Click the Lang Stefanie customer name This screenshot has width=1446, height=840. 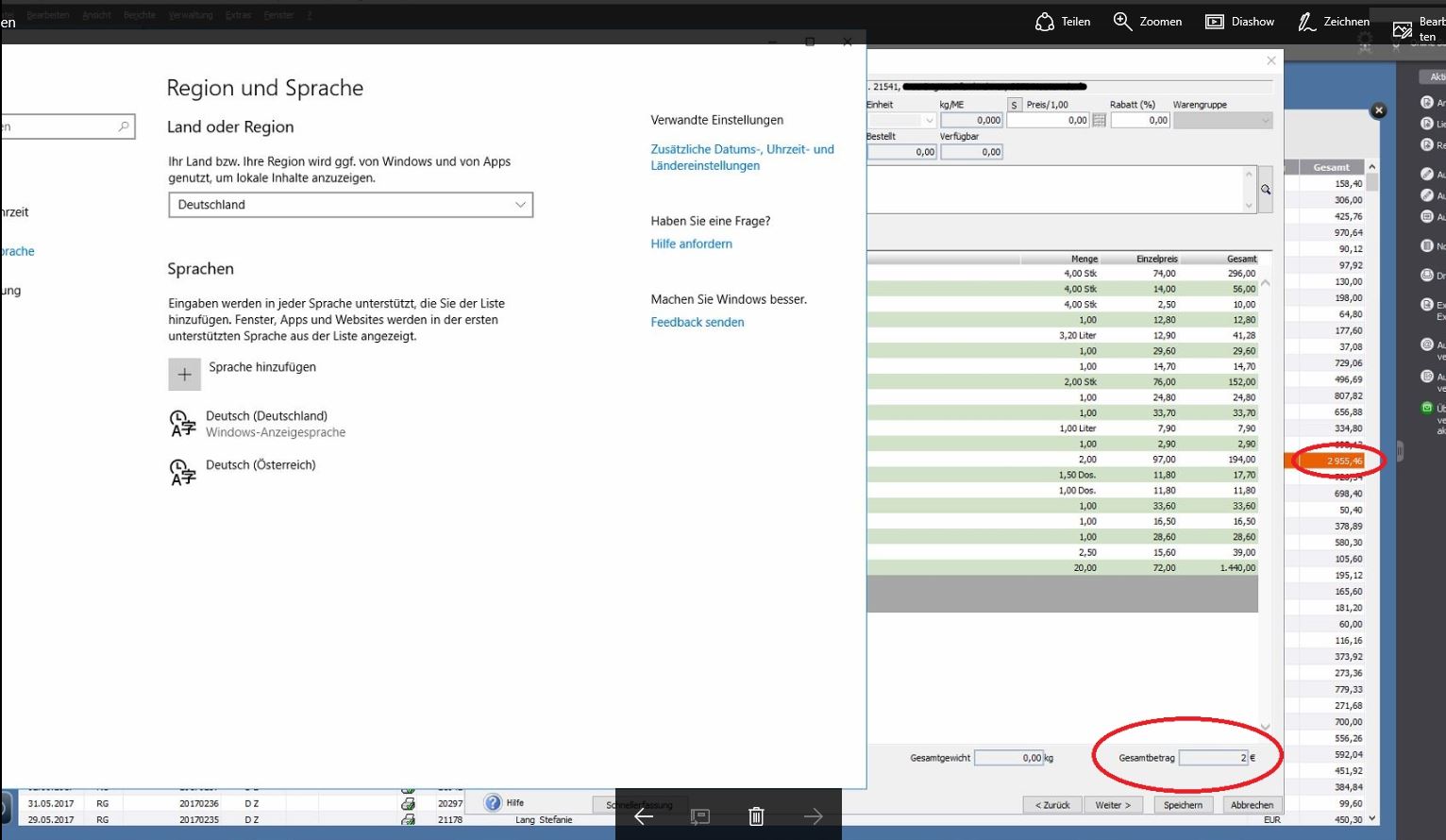coord(544,820)
